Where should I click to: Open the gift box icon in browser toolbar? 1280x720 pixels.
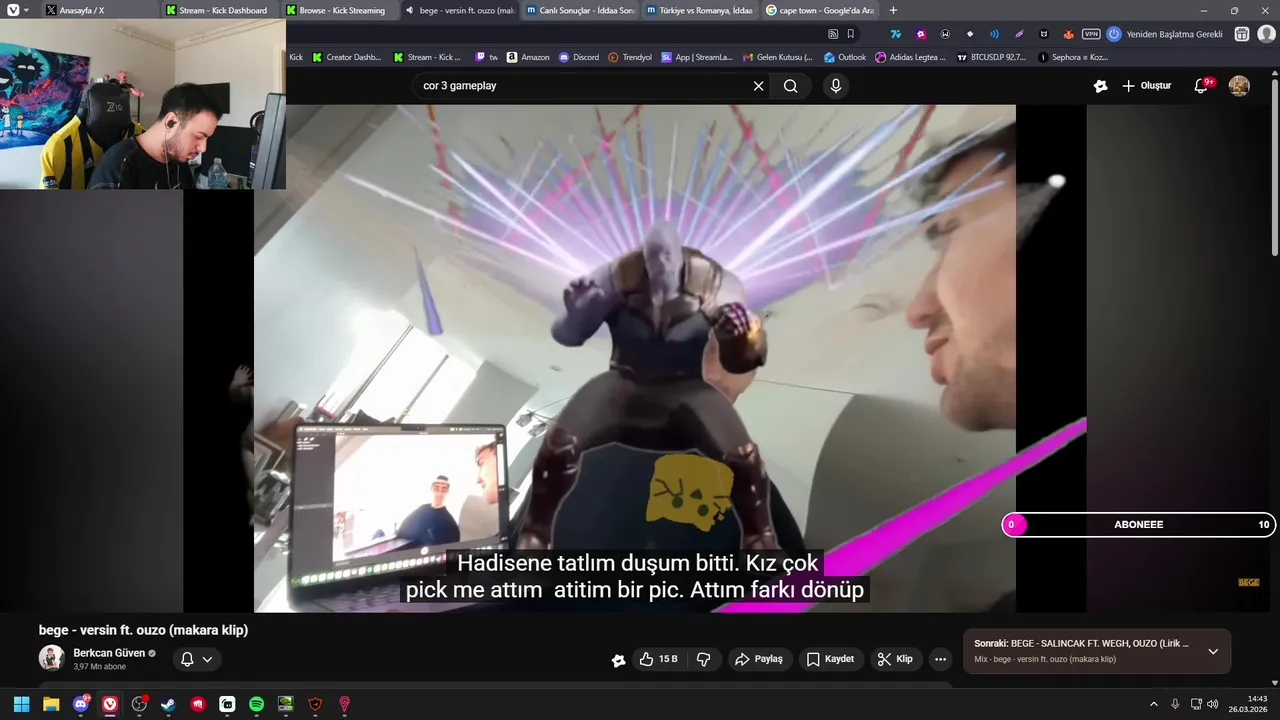[x=1241, y=34]
